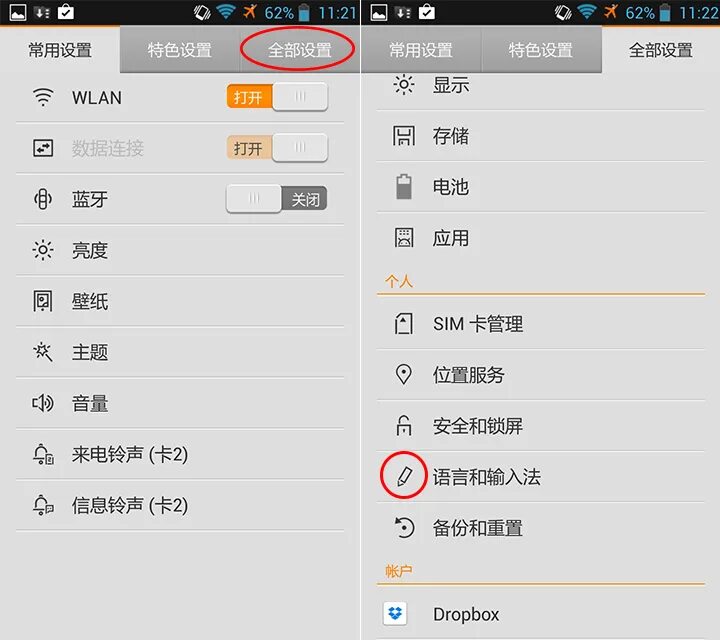Tap the theme (主题) wand icon
Screen dimensions: 720x640
point(43,352)
